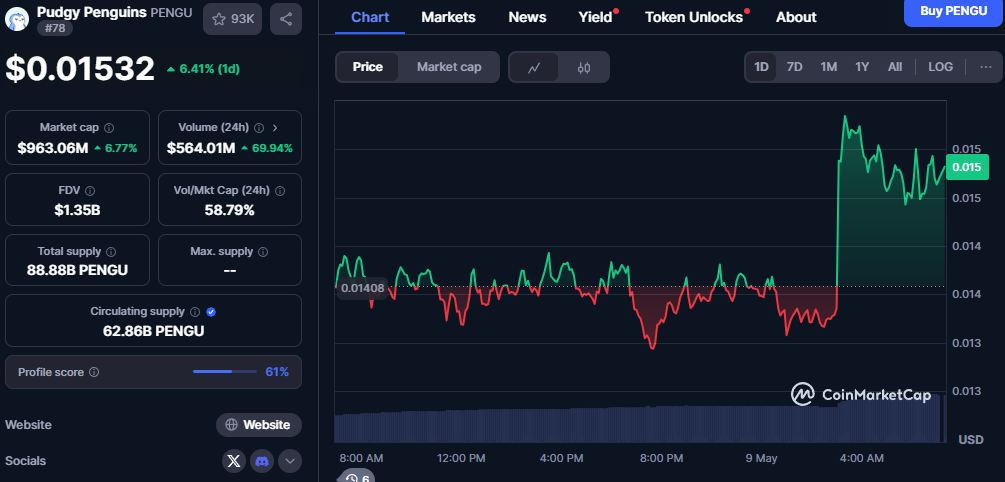Image resolution: width=1005 pixels, height=482 pixels.
Task: Click the 62.86B PENGU circulating supply value
Action: [154, 331]
